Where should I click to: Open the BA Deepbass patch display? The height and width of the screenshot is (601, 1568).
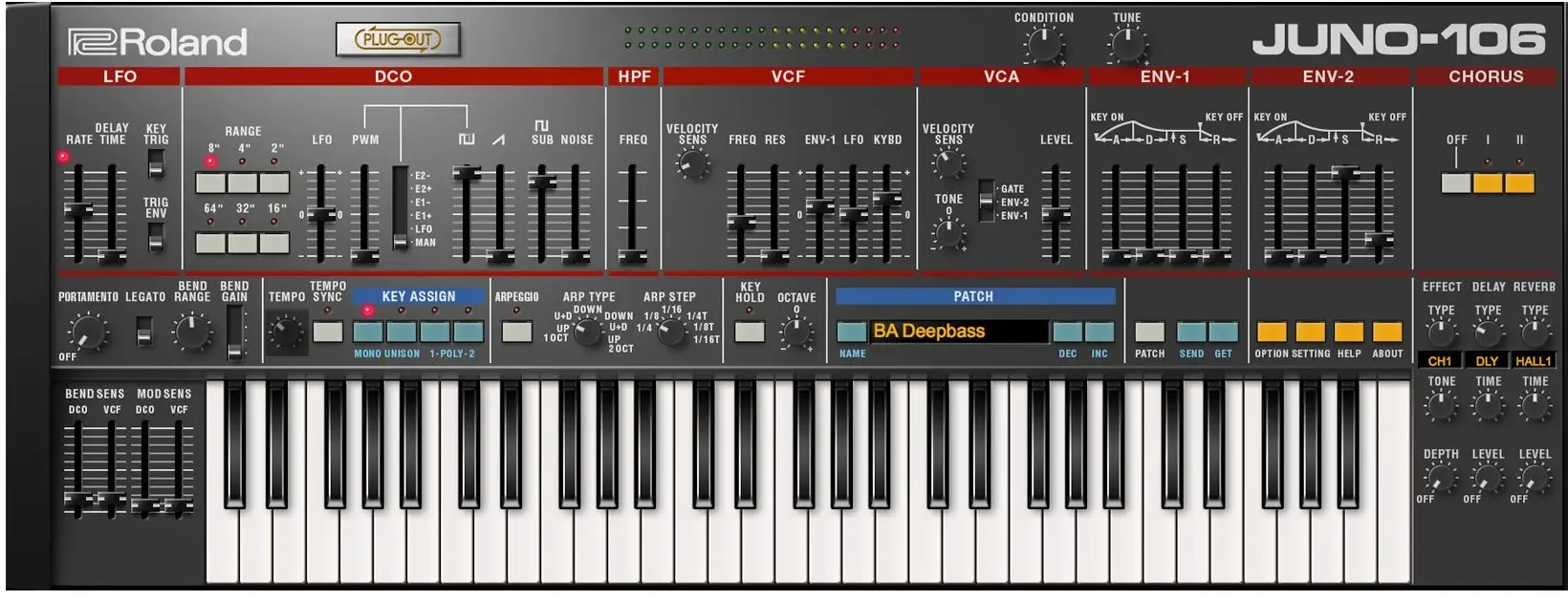959,332
